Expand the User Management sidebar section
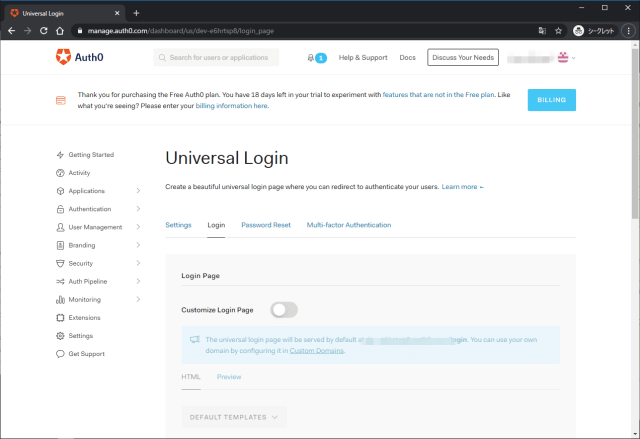This screenshot has width=640, height=439. (x=138, y=227)
